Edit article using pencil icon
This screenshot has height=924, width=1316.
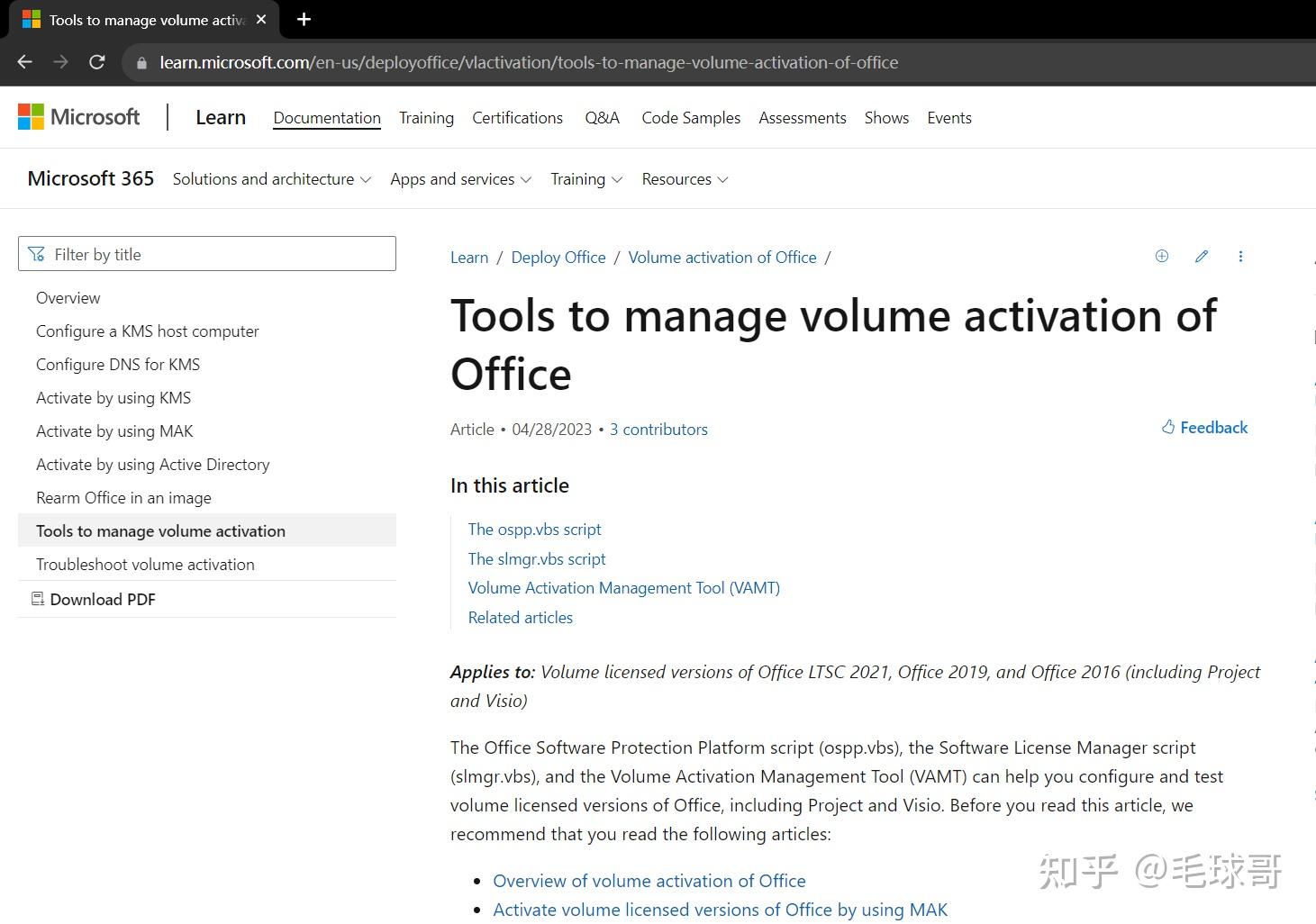(1202, 257)
